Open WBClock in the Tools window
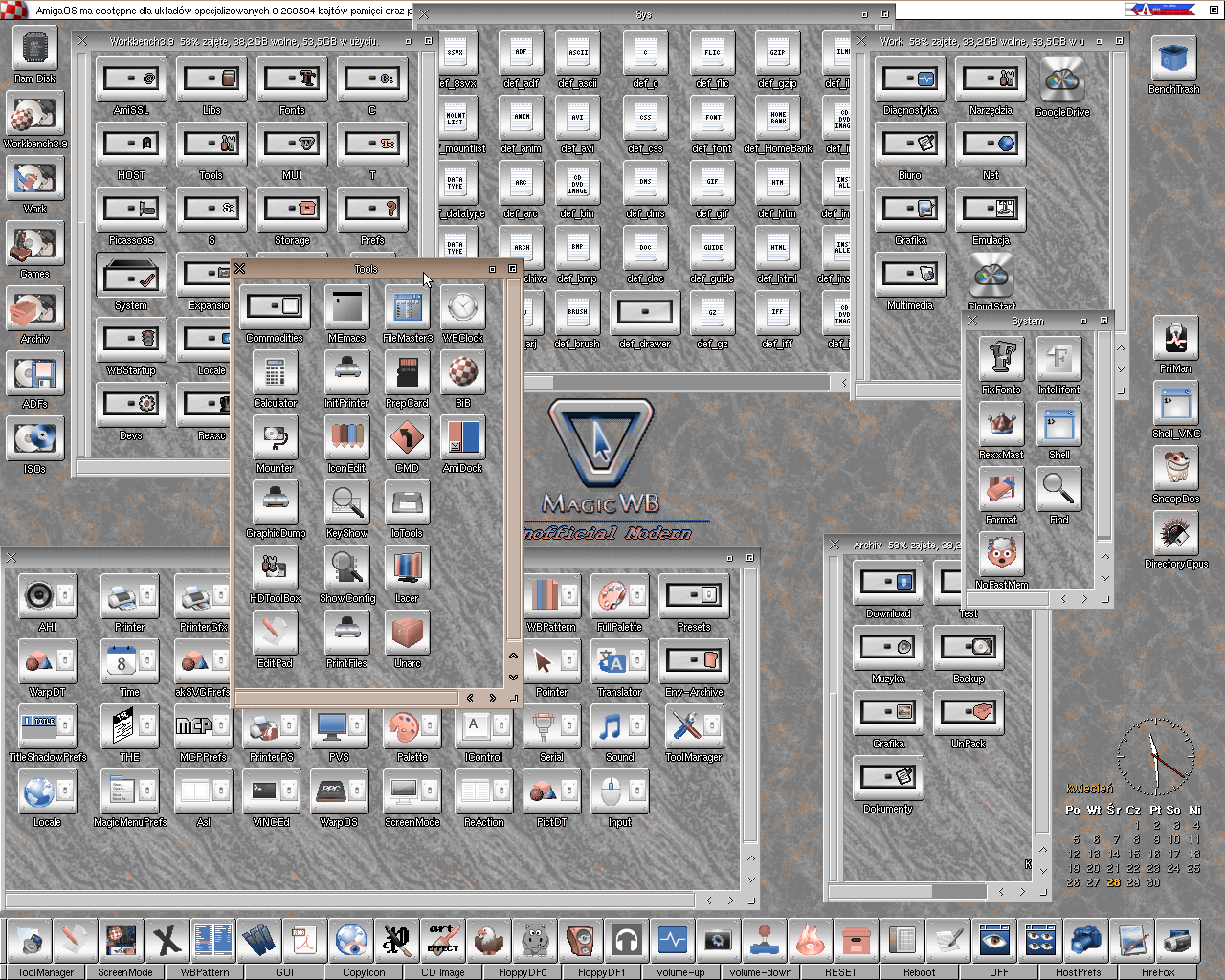The width and height of the screenshot is (1225, 980). [x=463, y=306]
